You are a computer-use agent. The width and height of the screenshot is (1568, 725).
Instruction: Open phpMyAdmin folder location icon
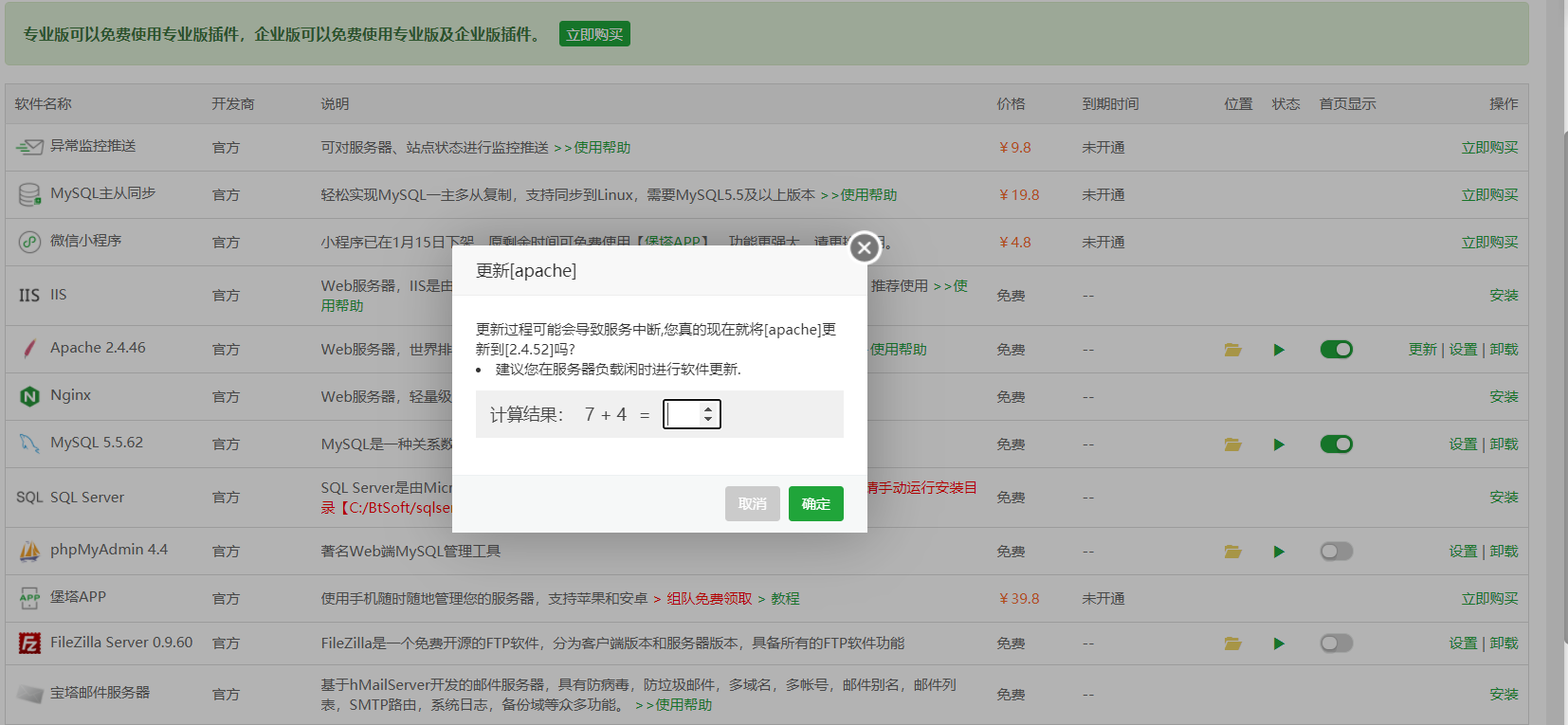tap(1232, 552)
